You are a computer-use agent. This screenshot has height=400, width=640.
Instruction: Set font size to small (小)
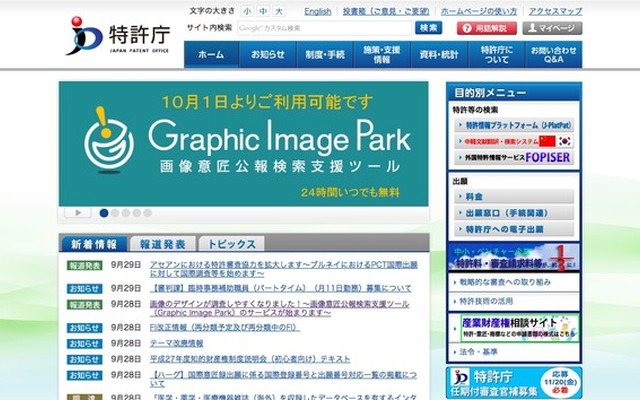(x=247, y=11)
